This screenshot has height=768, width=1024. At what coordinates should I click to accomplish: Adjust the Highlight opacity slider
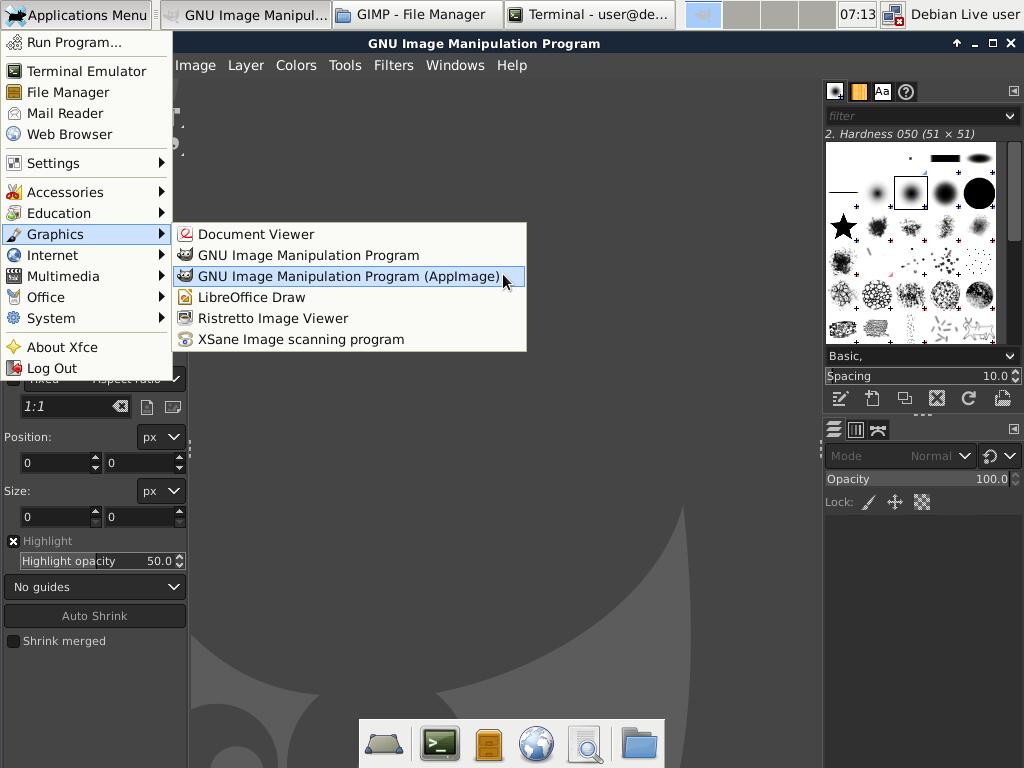coord(97,561)
